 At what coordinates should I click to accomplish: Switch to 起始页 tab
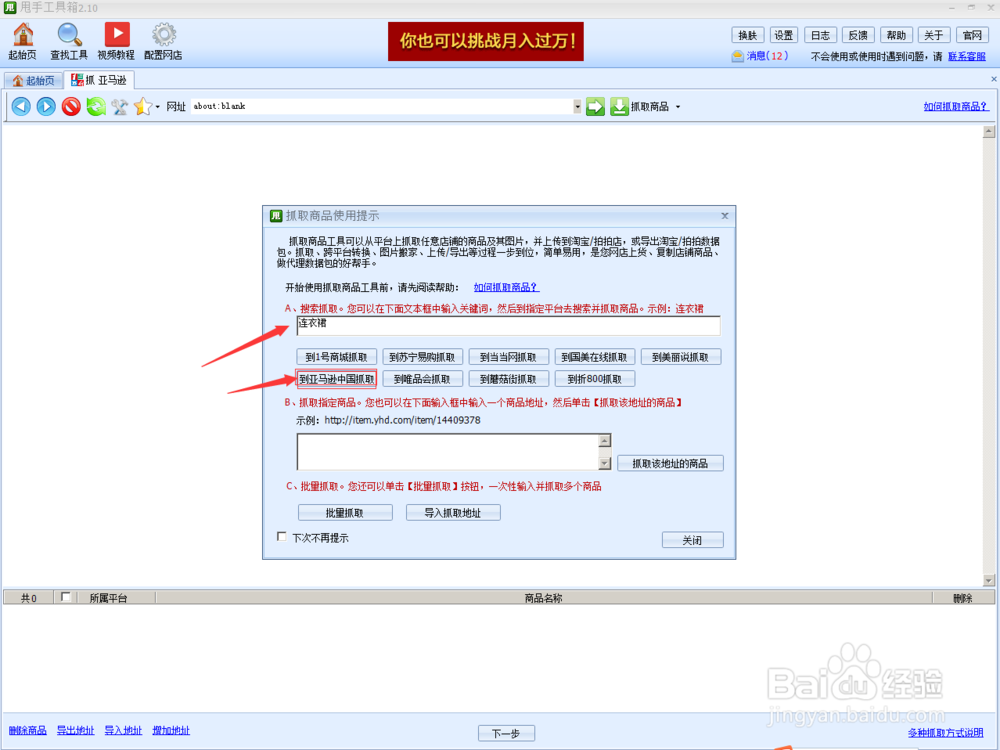pos(34,80)
